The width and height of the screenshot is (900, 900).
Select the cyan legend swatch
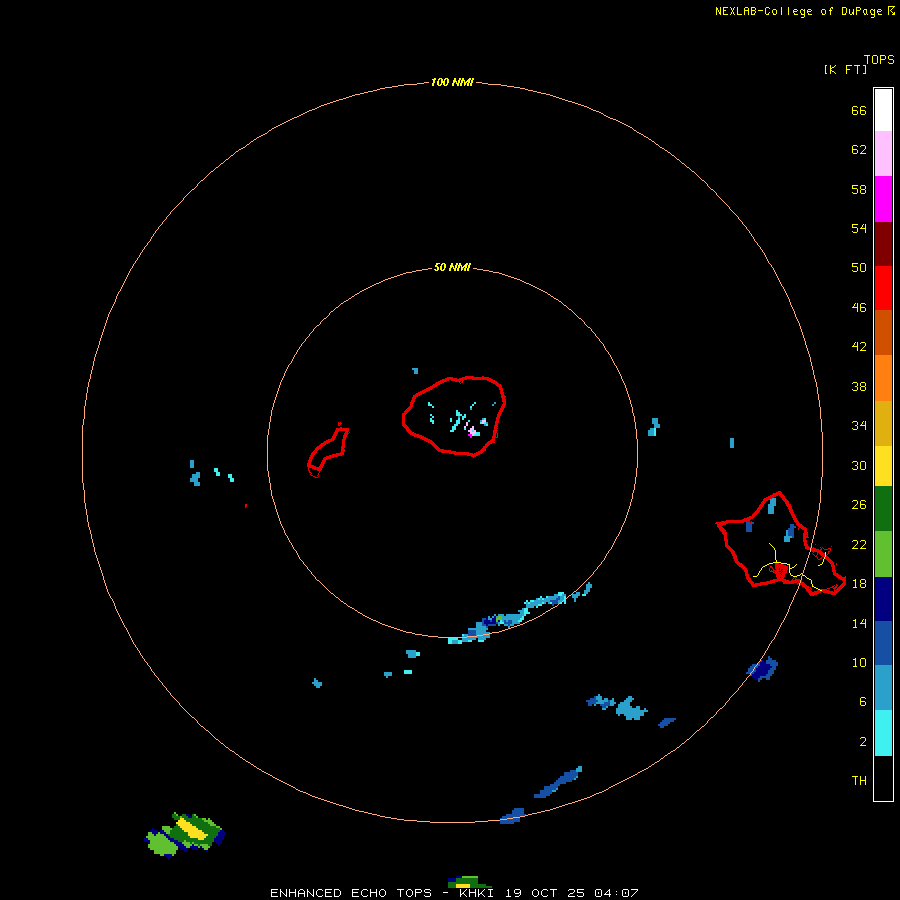[x=883, y=733]
